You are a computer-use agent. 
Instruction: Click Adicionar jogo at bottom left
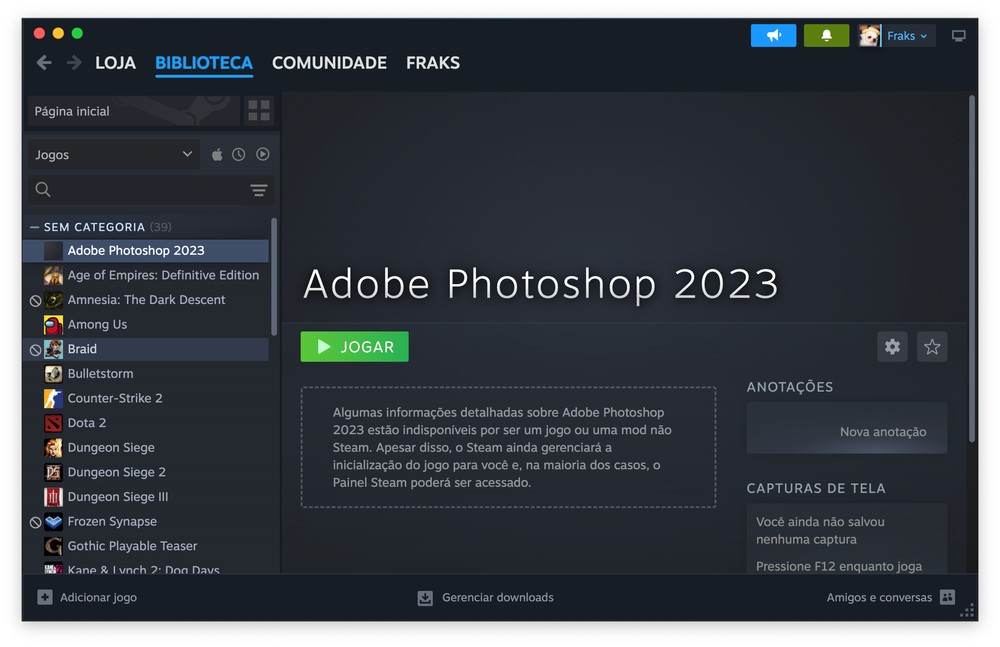(87, 597)
